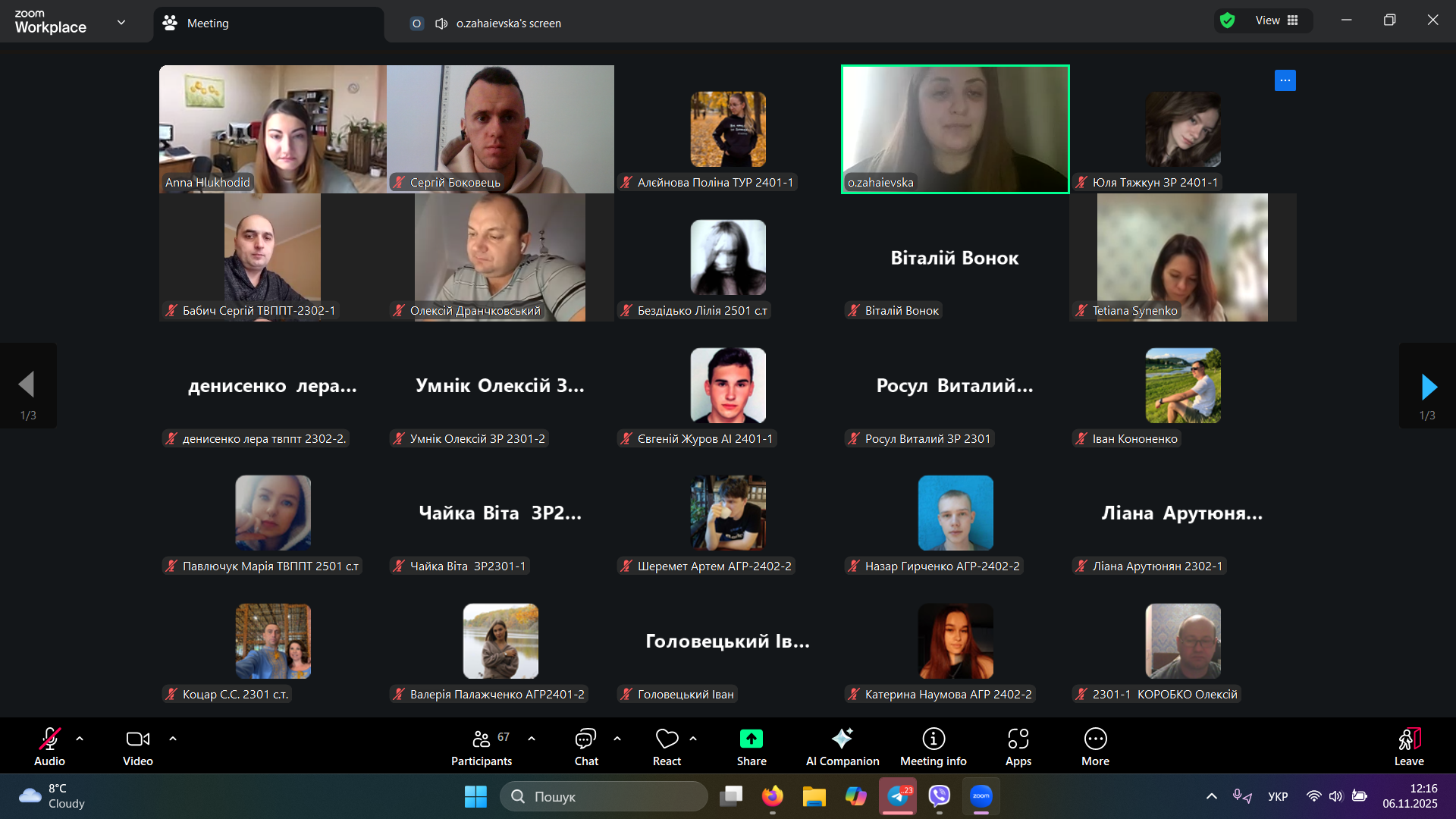Unmute microphone with the Audio button

(x=49, y=747)
